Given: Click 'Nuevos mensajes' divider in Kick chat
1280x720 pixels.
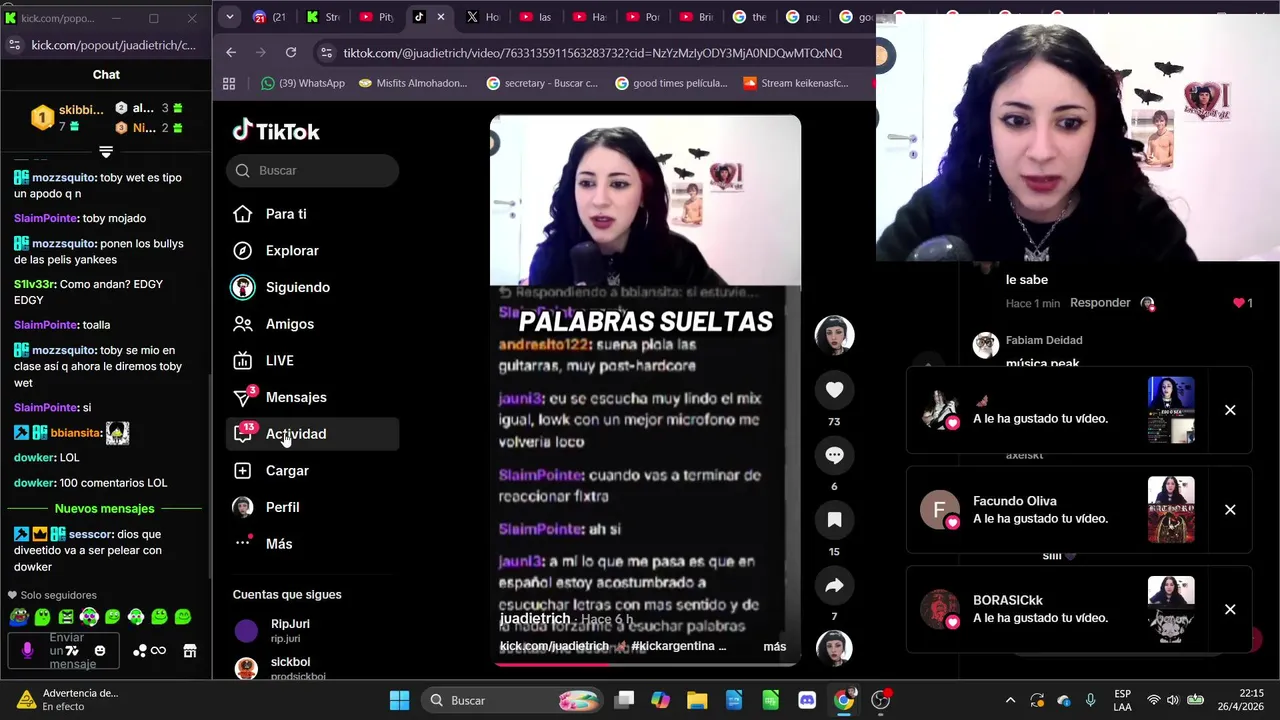Looking at the screenshot, I should tap(105, 509).
